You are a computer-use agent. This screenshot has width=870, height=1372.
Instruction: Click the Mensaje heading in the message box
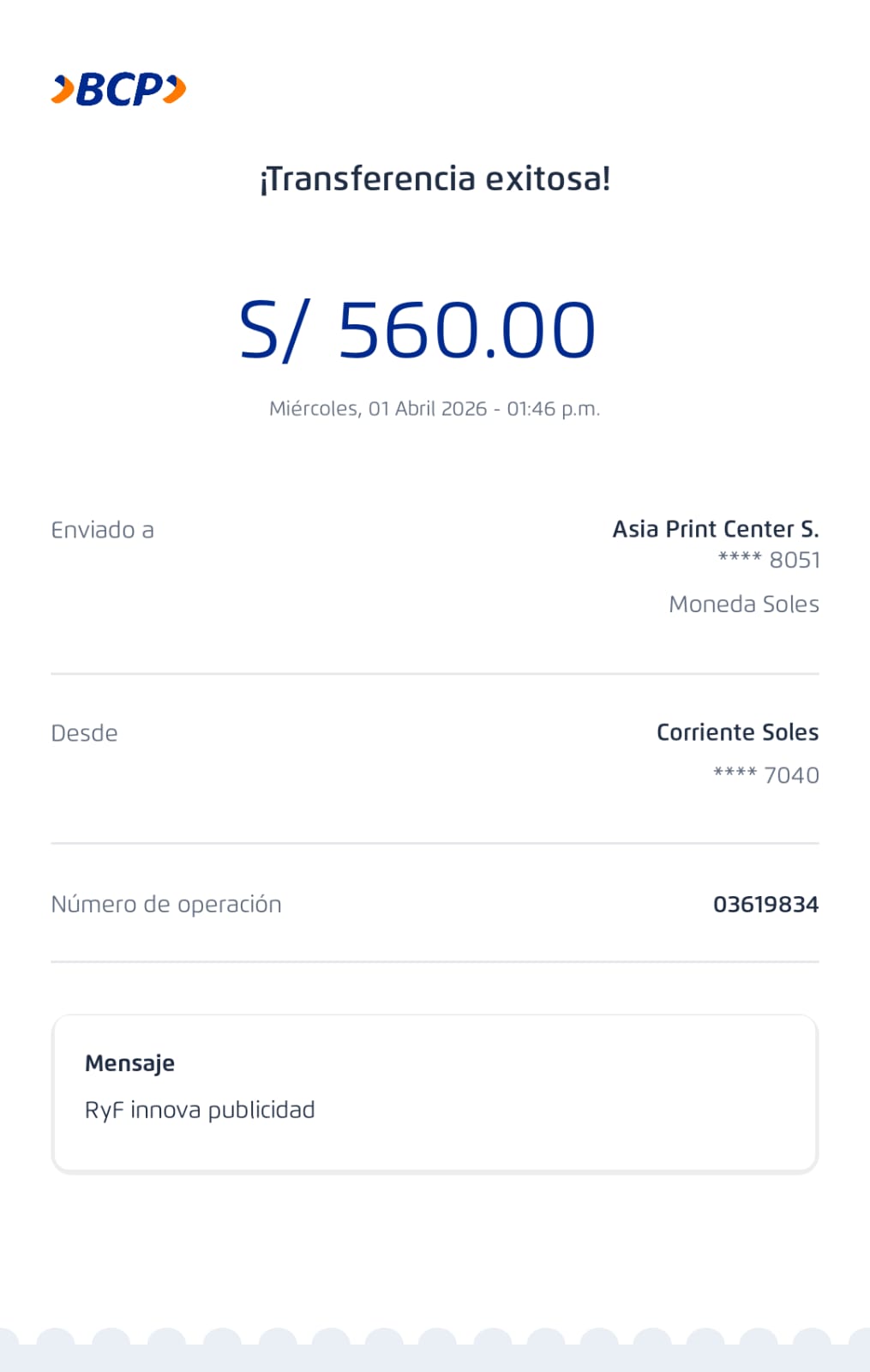pyautogui.click(x=129, y=1063)
